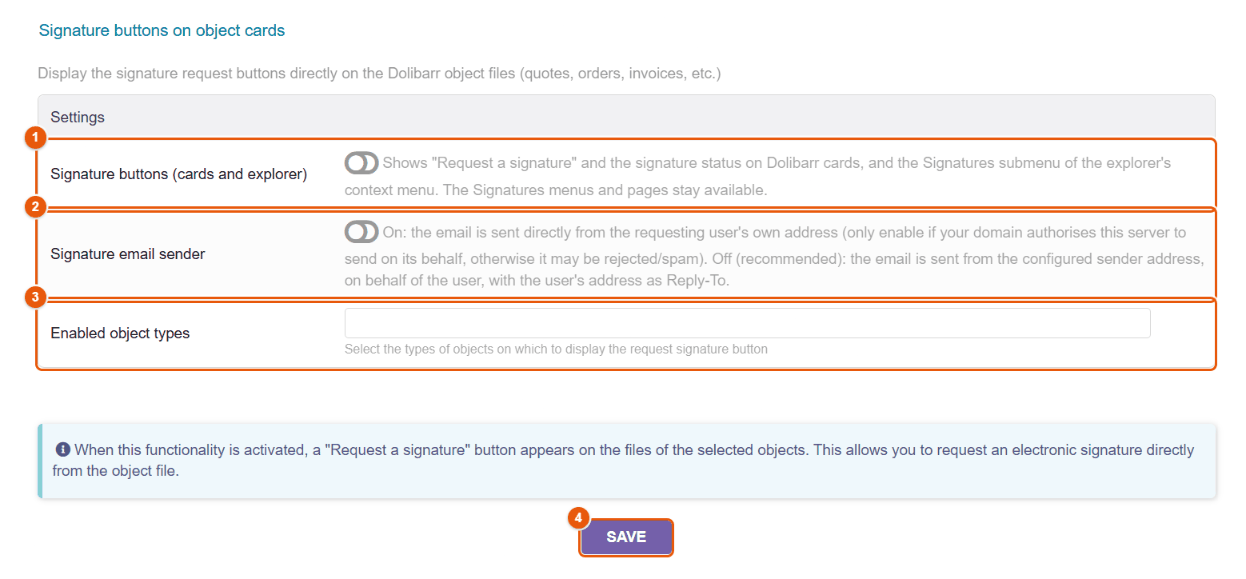Toggle the Signature email sender switch
The image size is (1246, 579).
361,232
